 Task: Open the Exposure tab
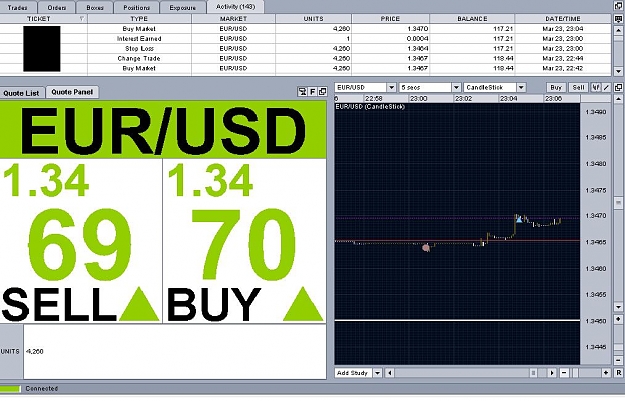click(x=183, y=7)
